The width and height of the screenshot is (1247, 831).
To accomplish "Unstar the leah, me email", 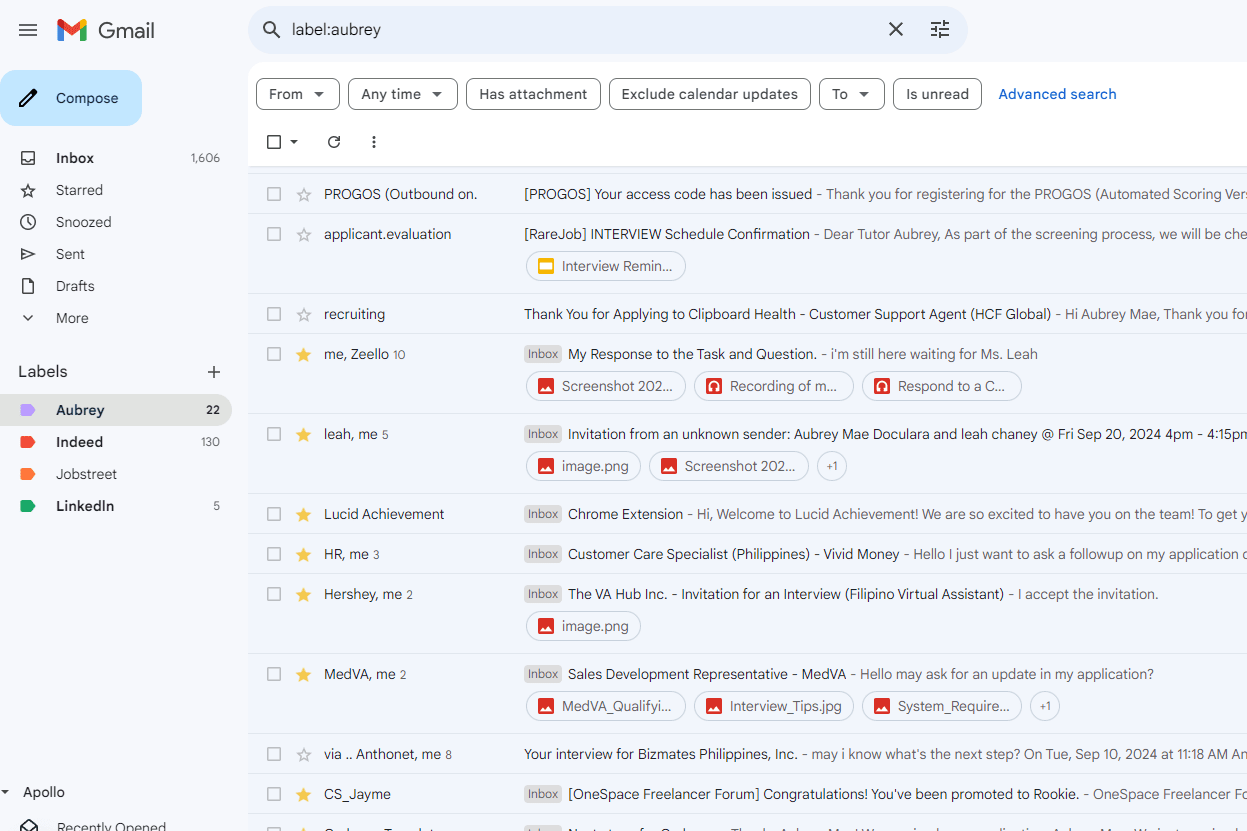I will pyautogui.click(x=304, y=434).
